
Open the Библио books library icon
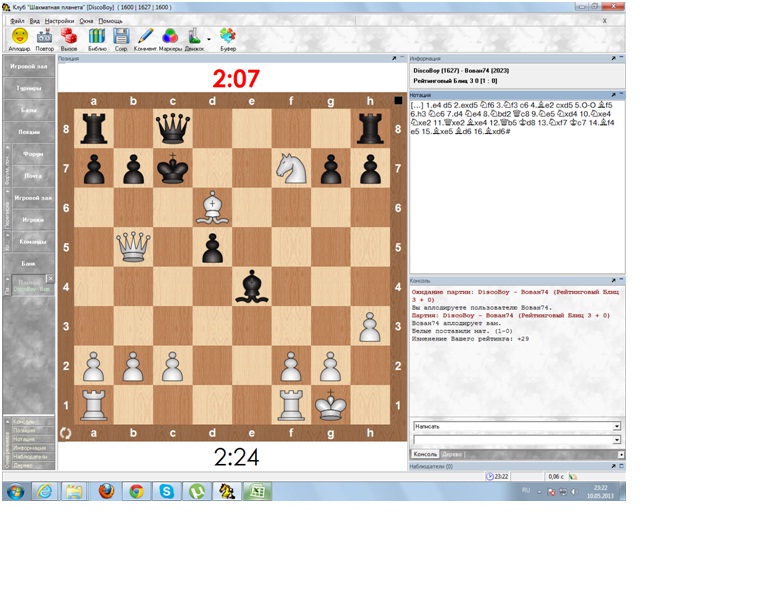[x=97, y=37]
